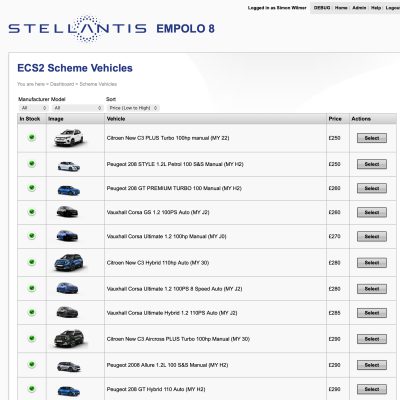Select the Vauxhall Corsa GS 1.2 Auto
The height and width of the screenshot is (400, 400).
(372, 212)
